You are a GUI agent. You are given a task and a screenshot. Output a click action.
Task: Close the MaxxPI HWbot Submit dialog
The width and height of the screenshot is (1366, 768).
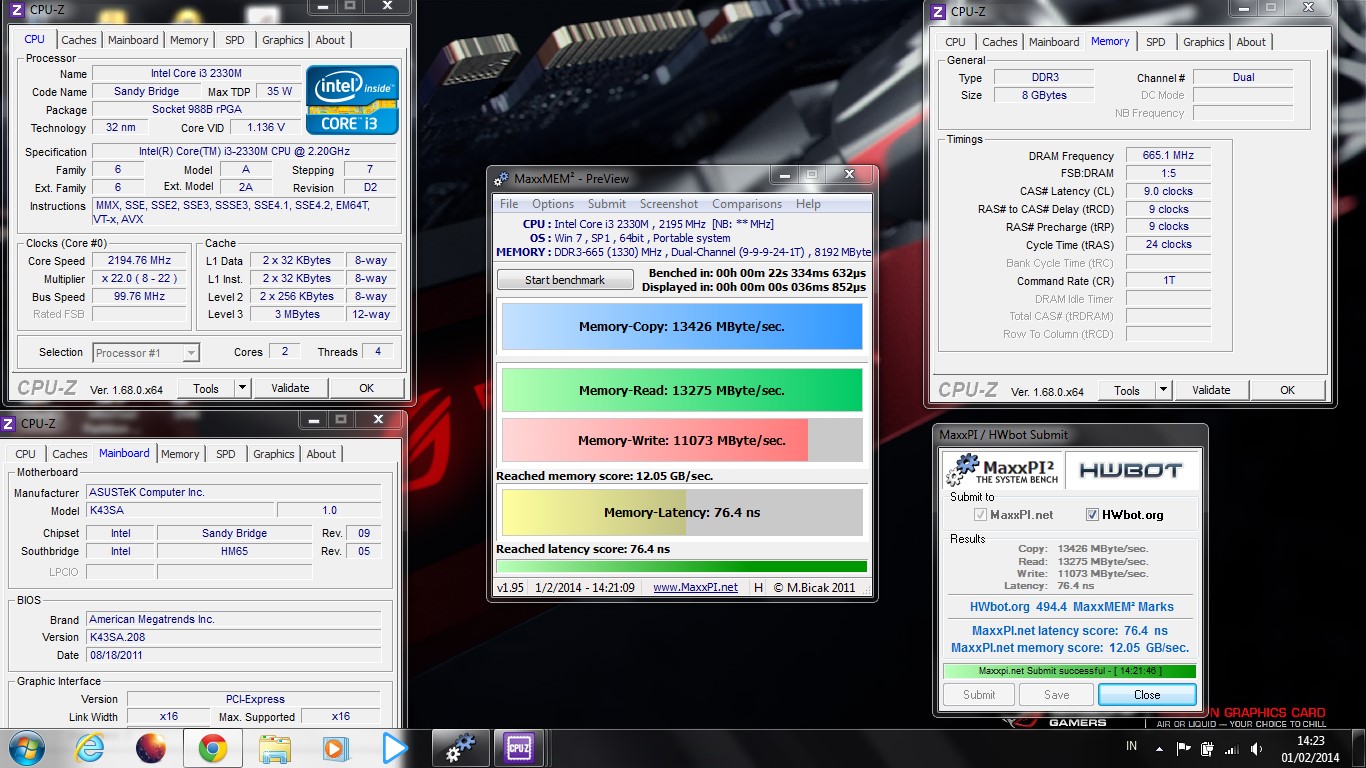(x=1147, y=695)
